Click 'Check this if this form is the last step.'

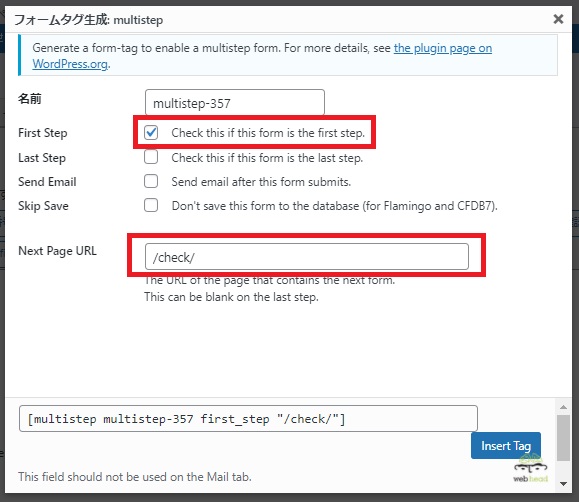tap(267, 158)
